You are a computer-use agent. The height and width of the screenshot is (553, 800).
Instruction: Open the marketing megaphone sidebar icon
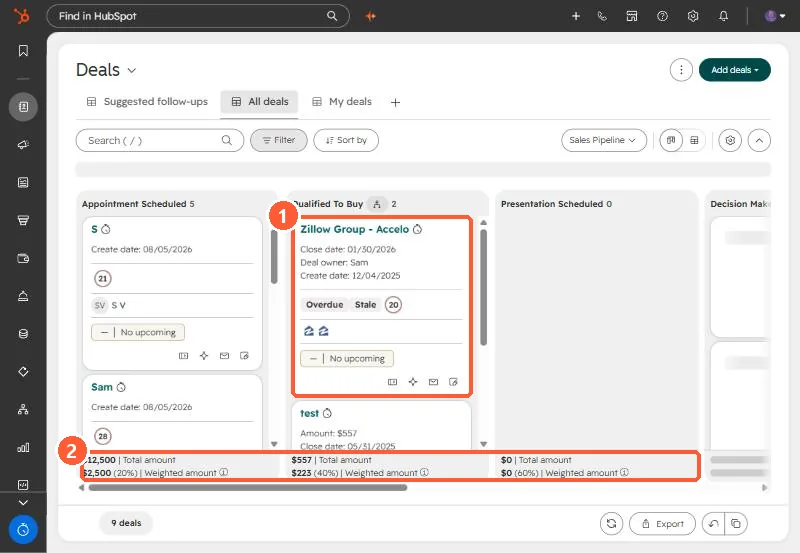tap(23, 145)
